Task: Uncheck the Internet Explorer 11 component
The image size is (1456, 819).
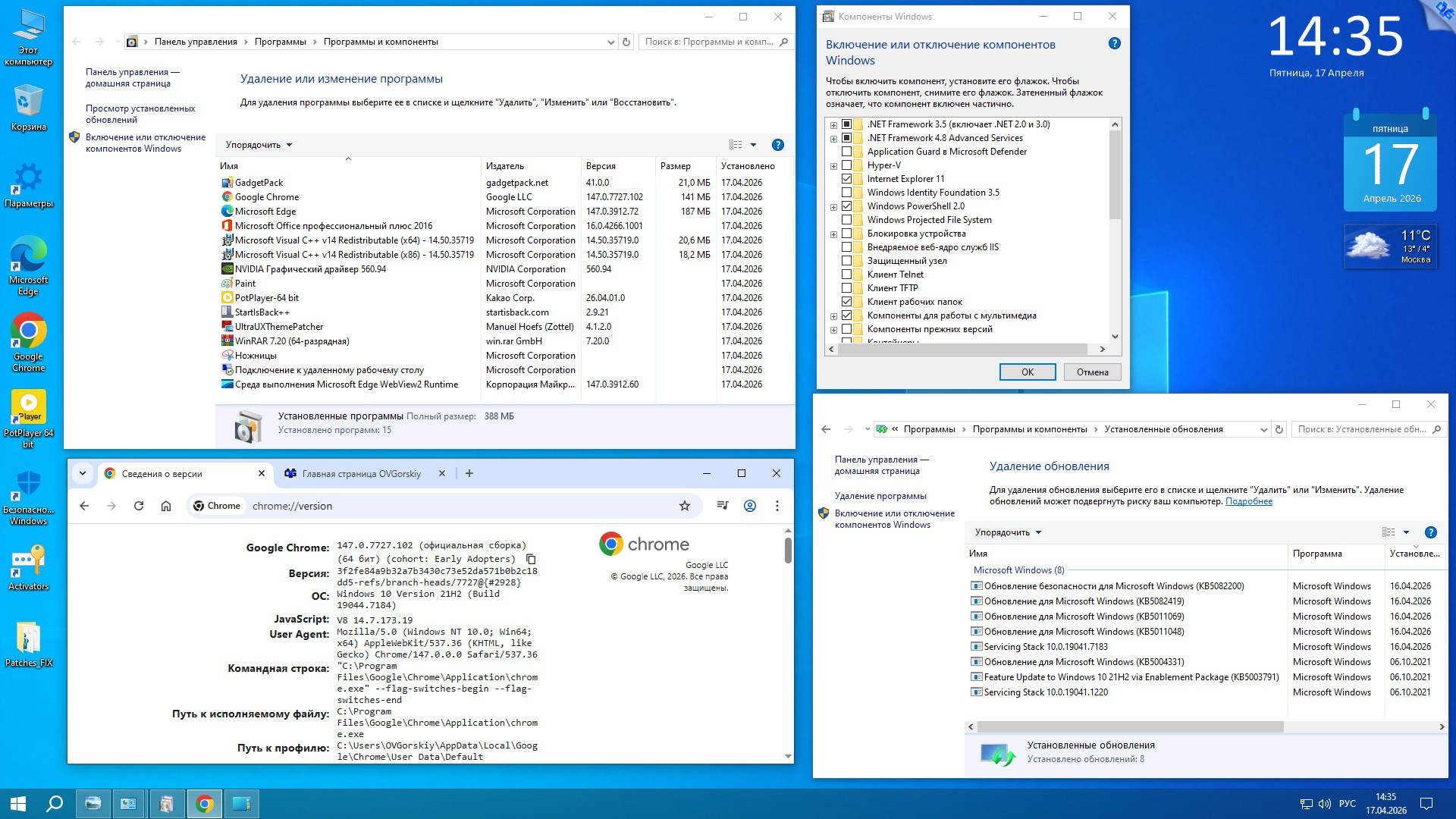Action: coord(847,179)
